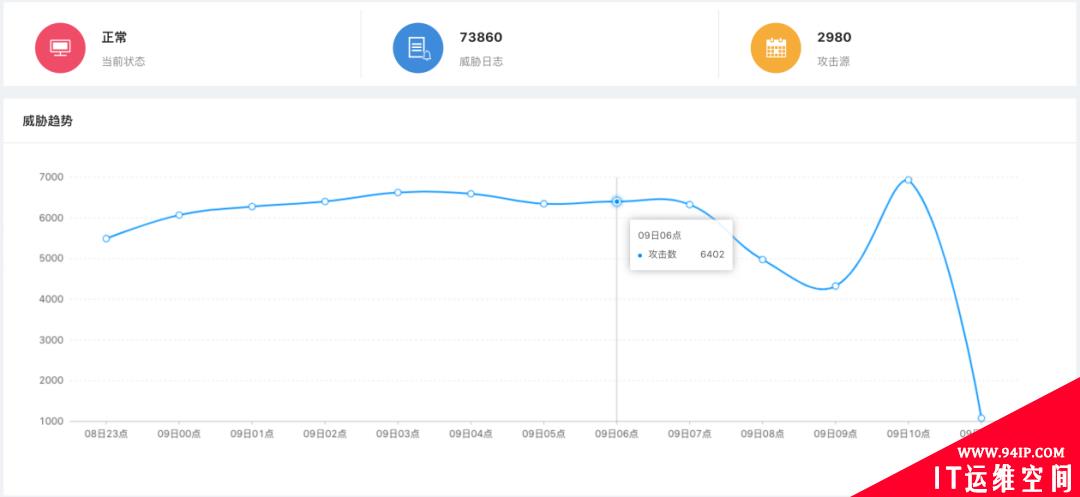The height and width of the screenshot is (497, 1080).
Task: Click the tooltip's 09日06点 heading
Action: (659, 235)
